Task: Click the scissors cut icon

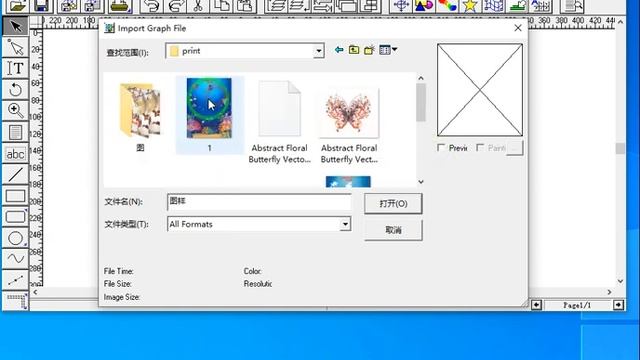Action: click(x=198, y=6)
